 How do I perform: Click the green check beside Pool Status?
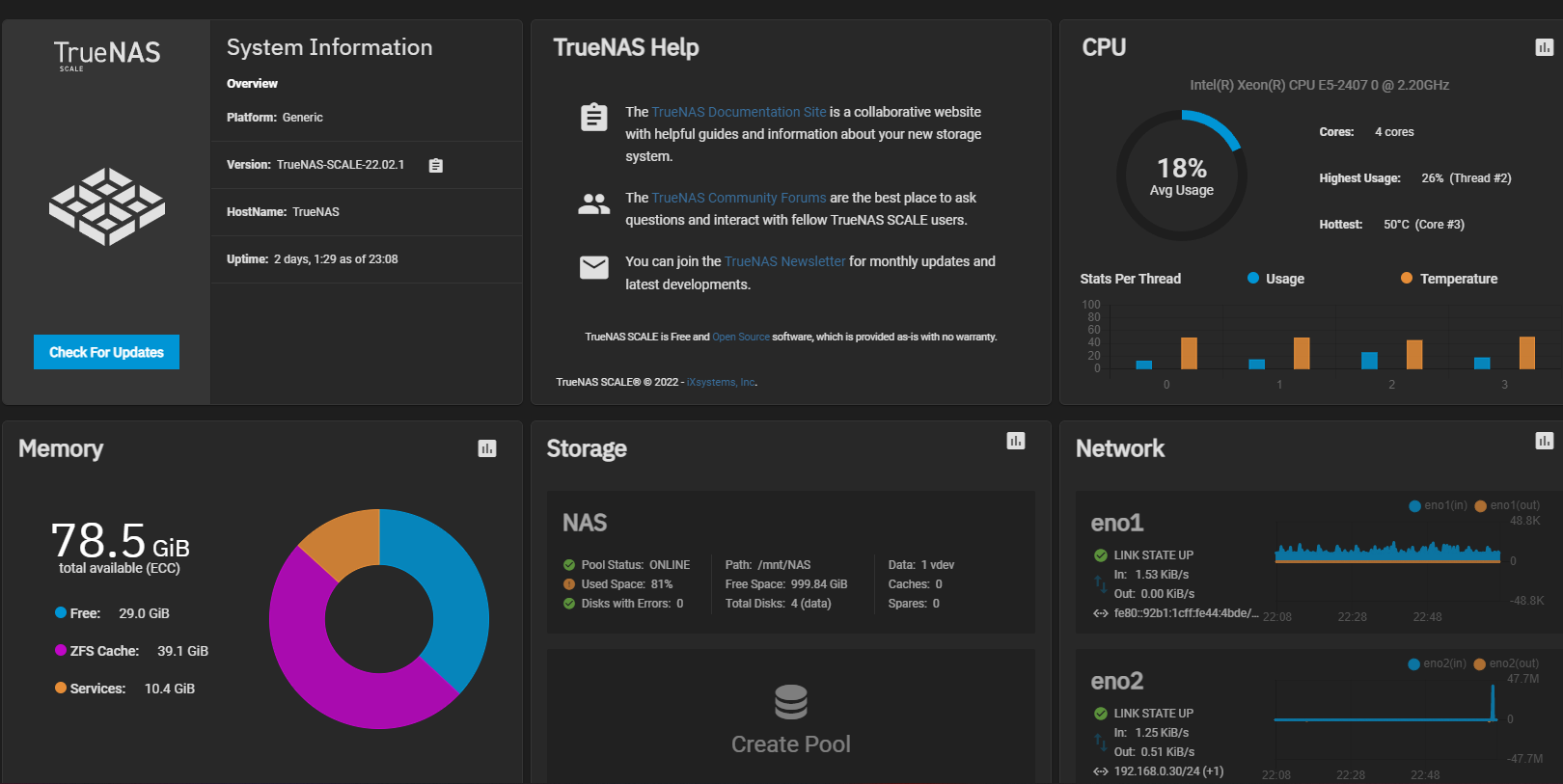pos(569,565)
